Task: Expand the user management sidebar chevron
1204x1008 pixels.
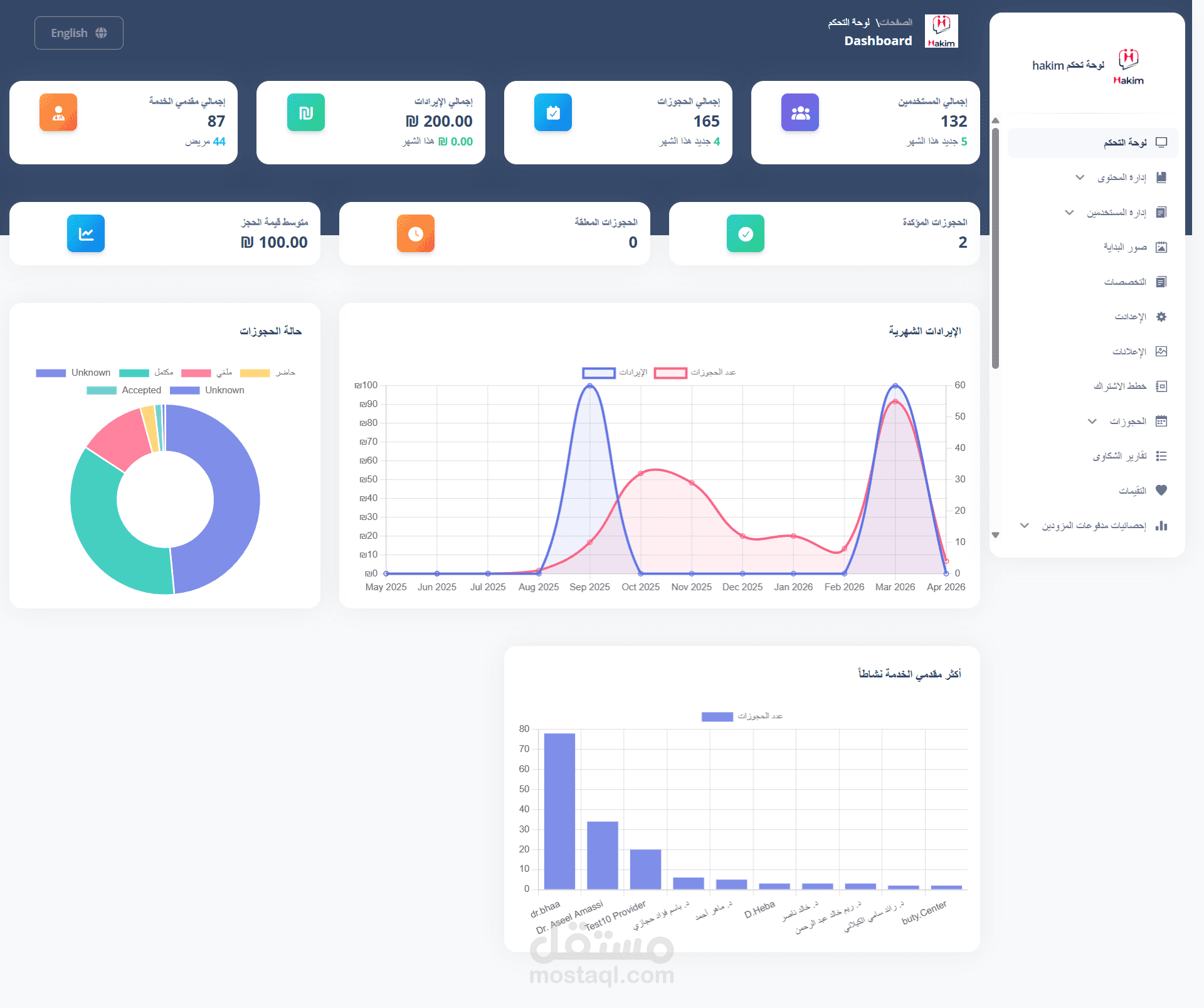Action: point(1069,213)
